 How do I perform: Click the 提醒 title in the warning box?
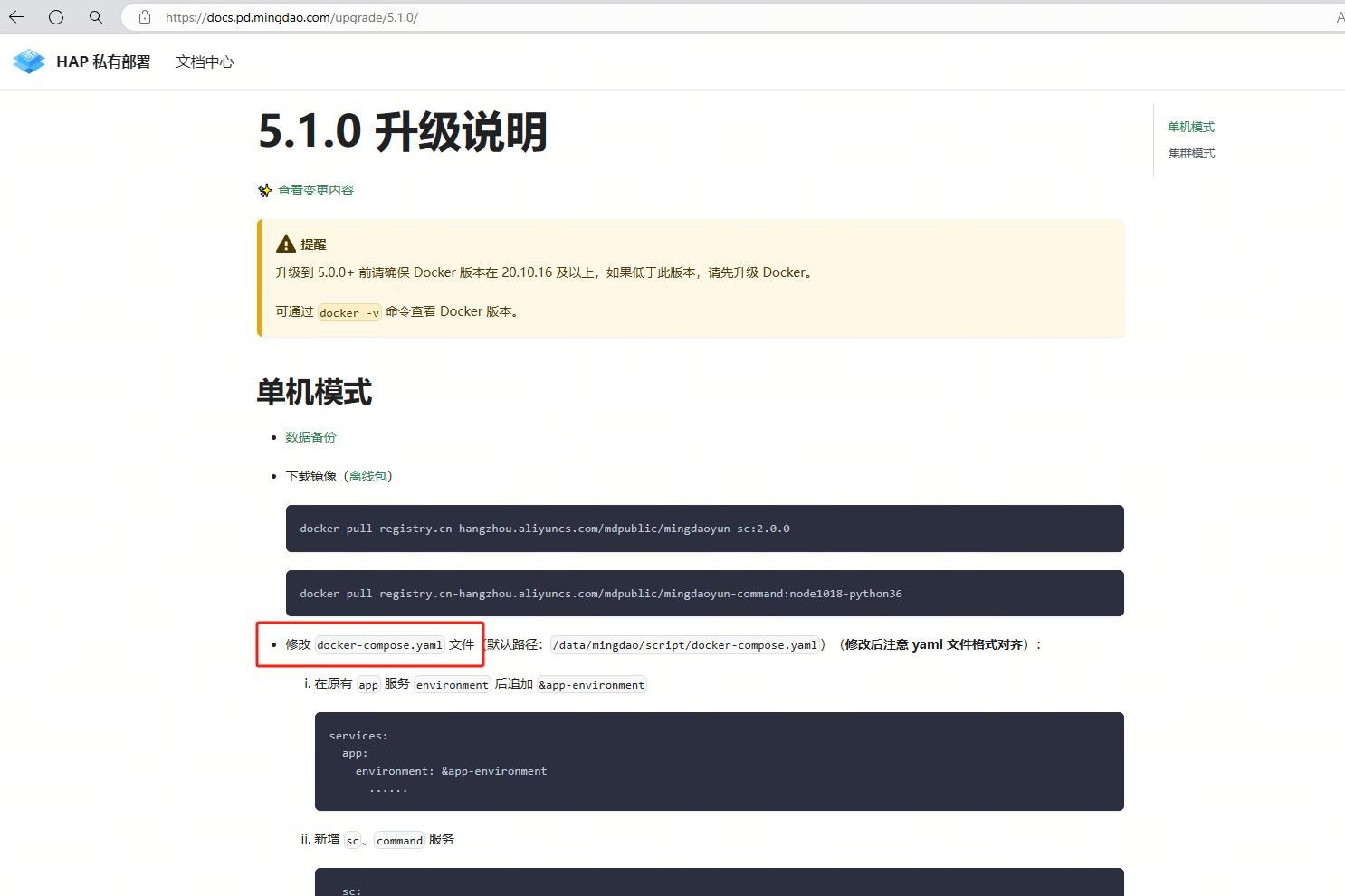point(313,244)
